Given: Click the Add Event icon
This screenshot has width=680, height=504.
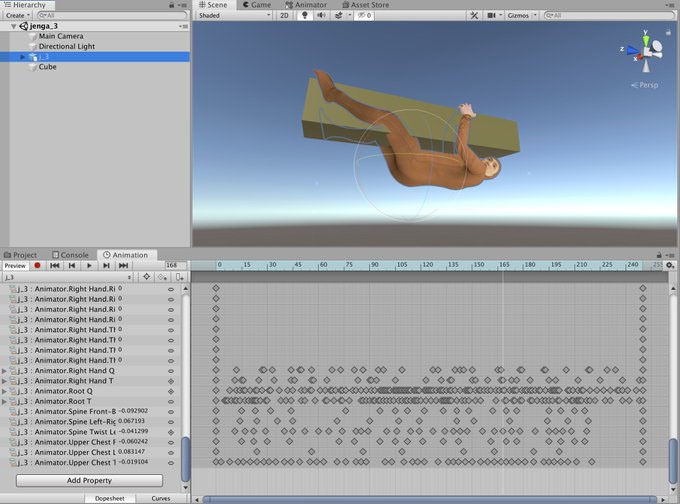Looking at the screenshot, I should click(179, 277).
